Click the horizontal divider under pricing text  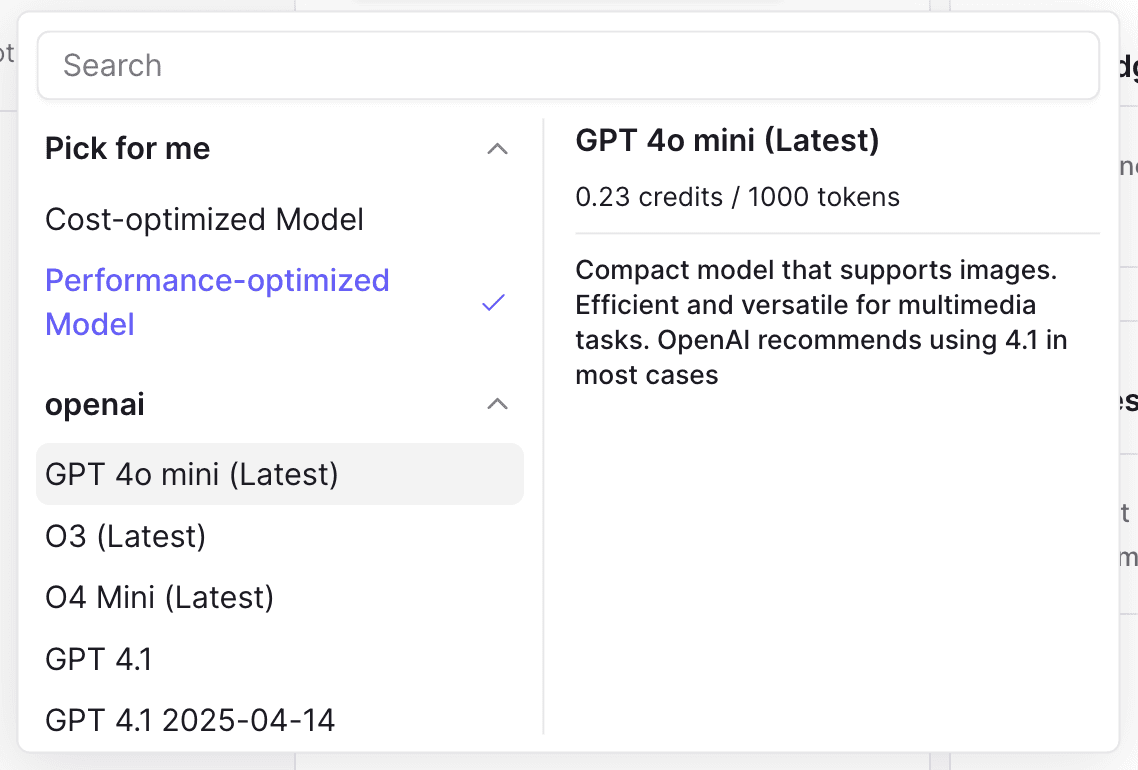click(x=838, y=234)
